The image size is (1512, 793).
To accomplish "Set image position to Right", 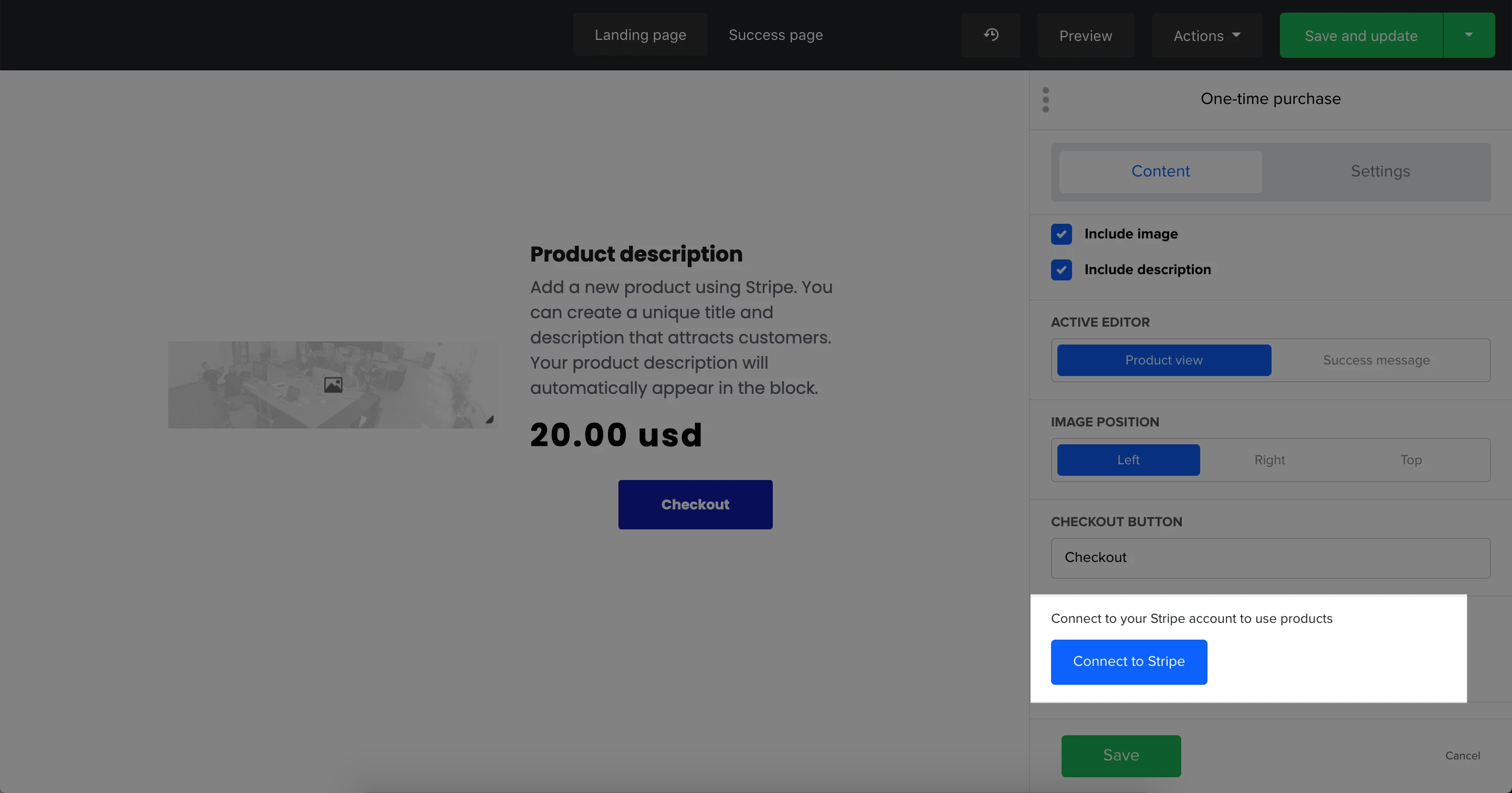I will click(x=1269, y=460).
